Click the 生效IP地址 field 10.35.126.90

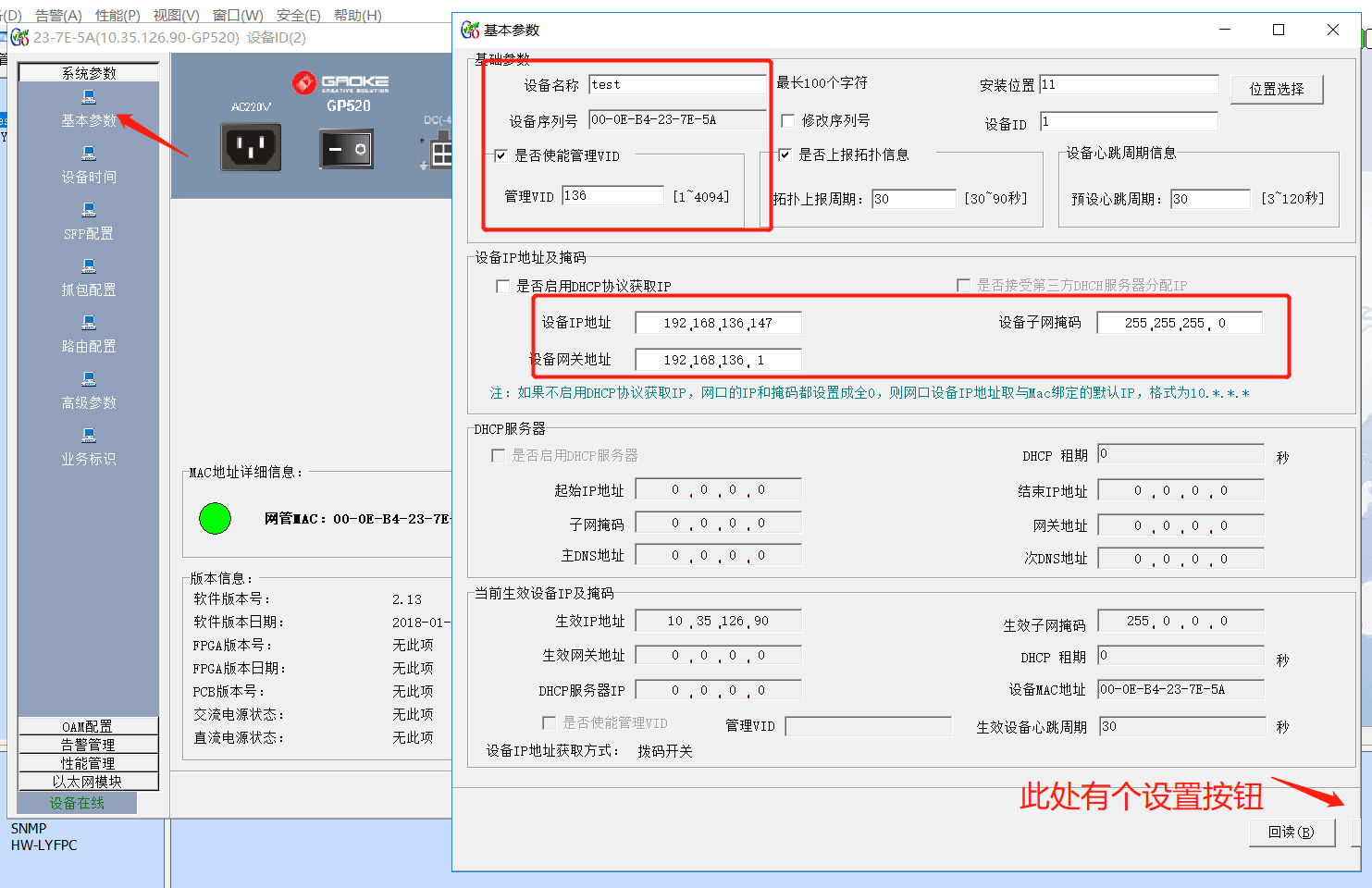718,622
